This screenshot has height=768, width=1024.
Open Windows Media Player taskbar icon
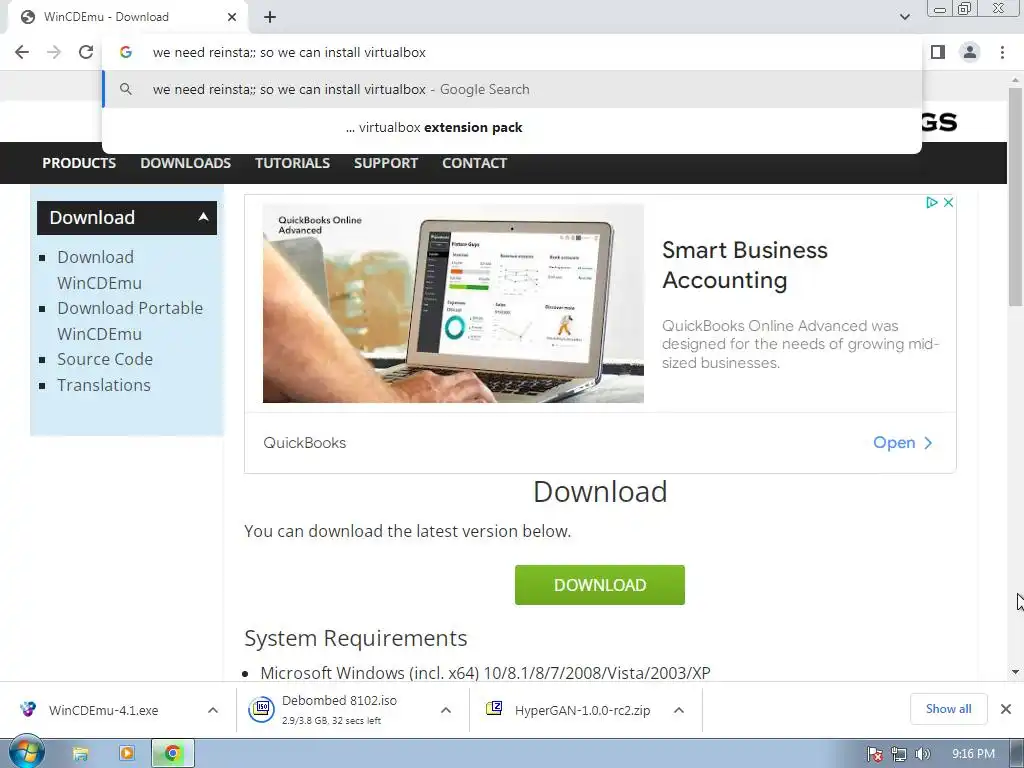pyautogui.click(x=127, y=754)
